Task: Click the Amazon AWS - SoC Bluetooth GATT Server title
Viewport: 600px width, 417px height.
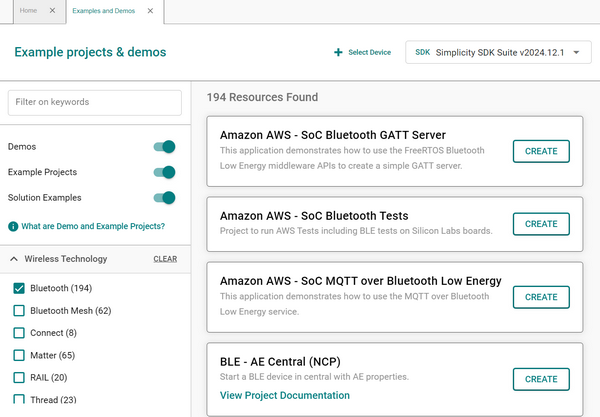Action: 333,135
